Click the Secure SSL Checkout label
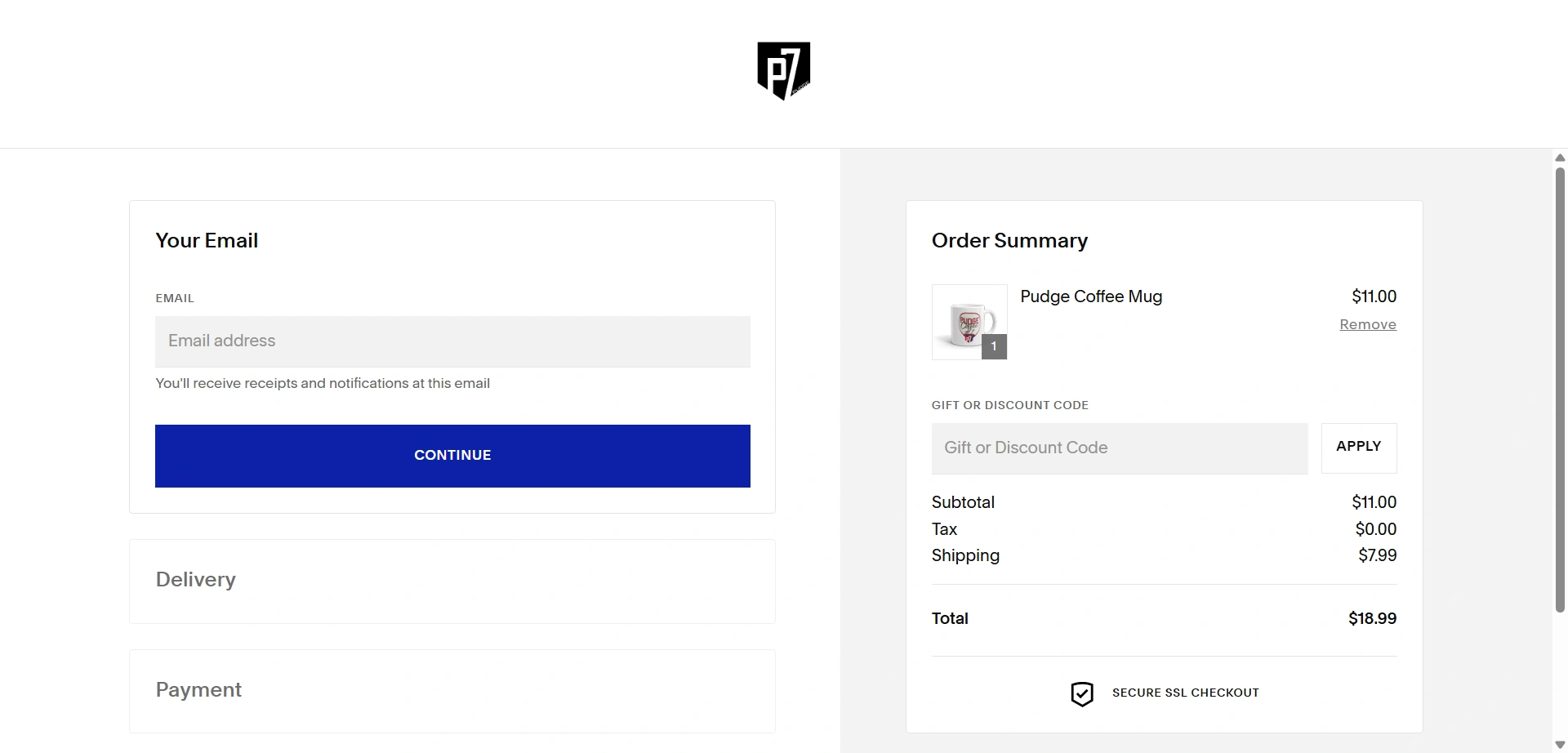The height and width of the screenshot is (753, 1568). (1185, 693)
